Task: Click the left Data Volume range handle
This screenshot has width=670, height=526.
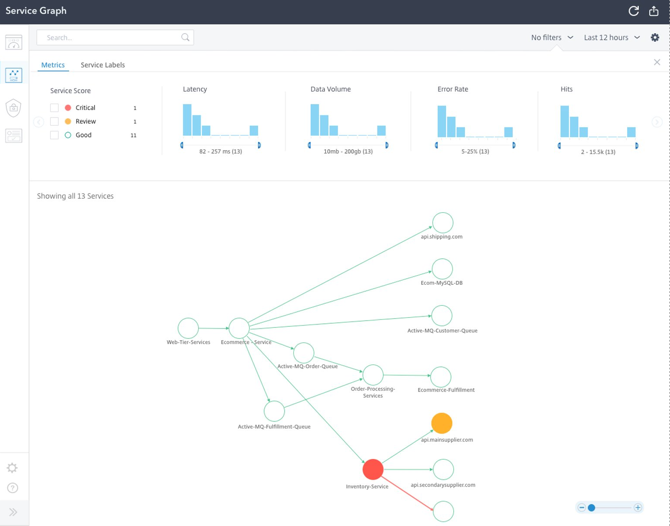Action: (309, 145)
